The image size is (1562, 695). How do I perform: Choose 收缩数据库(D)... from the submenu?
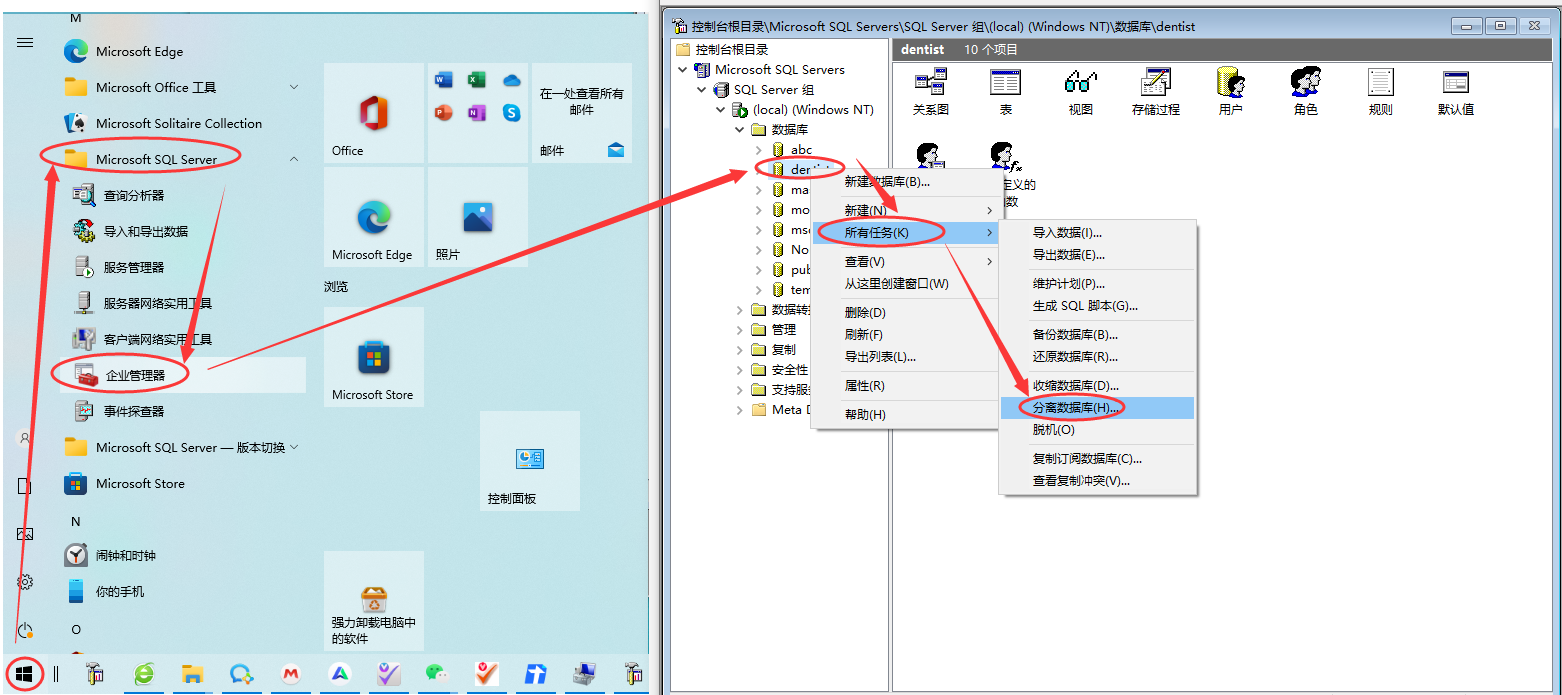(x=1097, y=386)
